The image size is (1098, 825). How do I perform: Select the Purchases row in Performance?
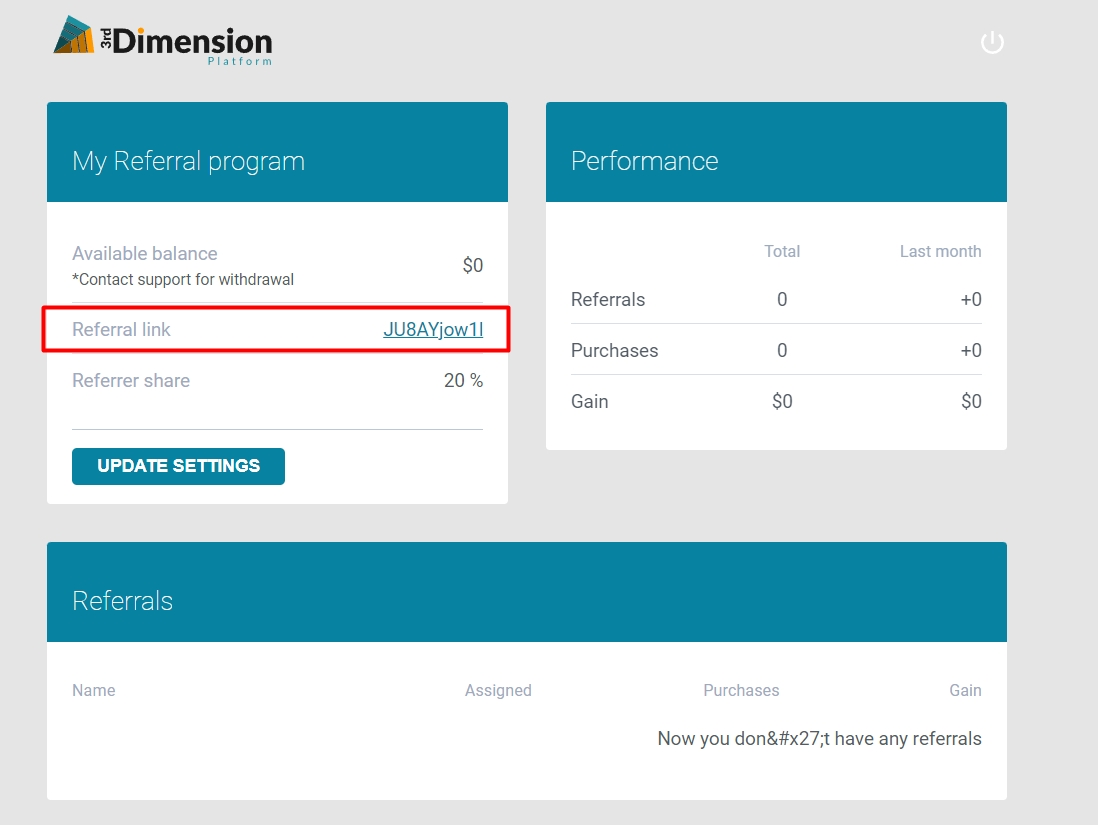coord(614,351)
